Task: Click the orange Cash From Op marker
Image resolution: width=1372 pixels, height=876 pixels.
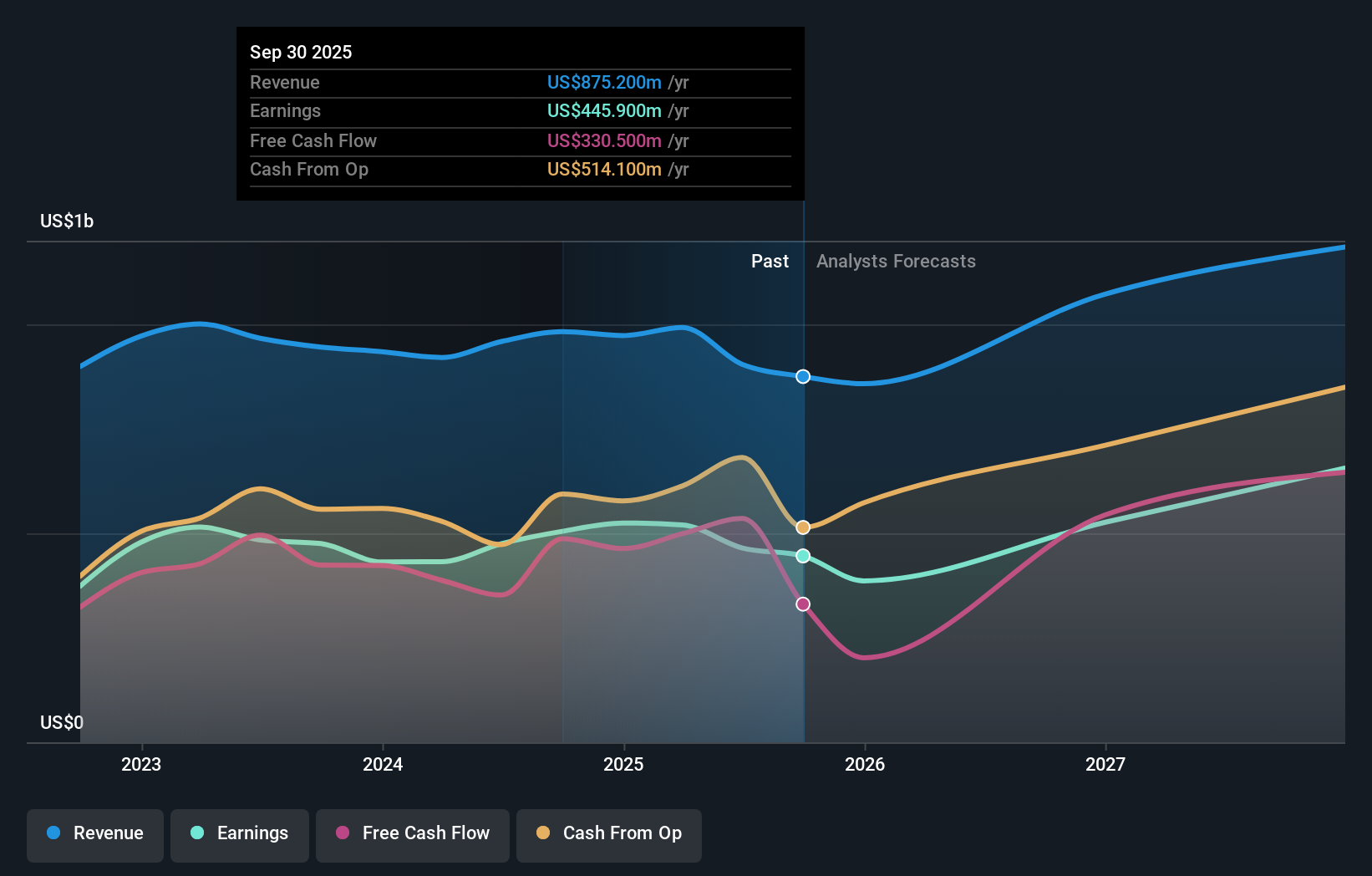Action: (802, 527)
